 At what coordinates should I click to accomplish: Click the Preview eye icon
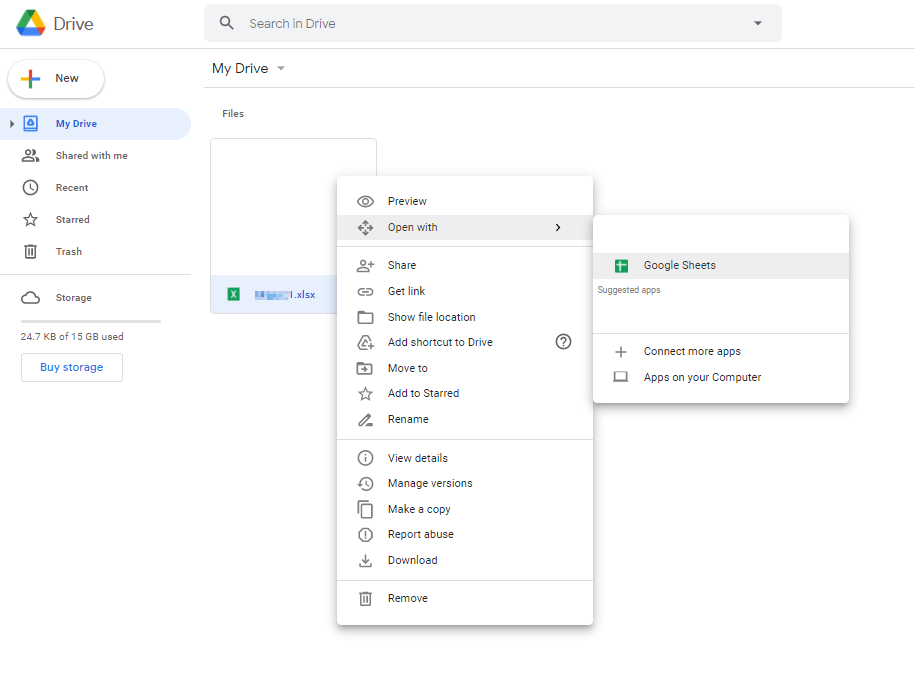click(x=365, y=201)
